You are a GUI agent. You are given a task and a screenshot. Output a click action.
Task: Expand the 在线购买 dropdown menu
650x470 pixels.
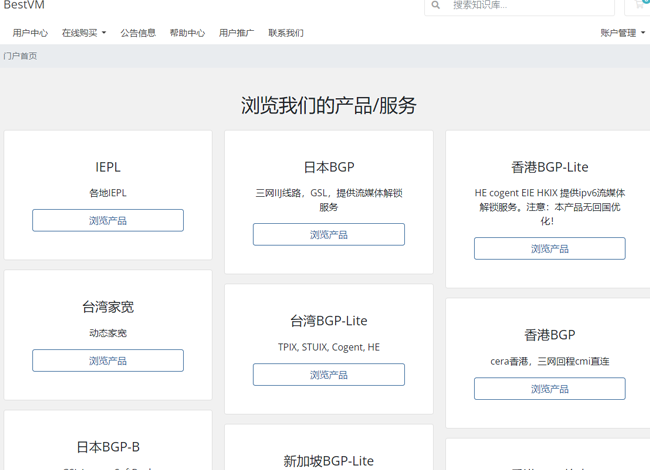click(x=84, y=33)
